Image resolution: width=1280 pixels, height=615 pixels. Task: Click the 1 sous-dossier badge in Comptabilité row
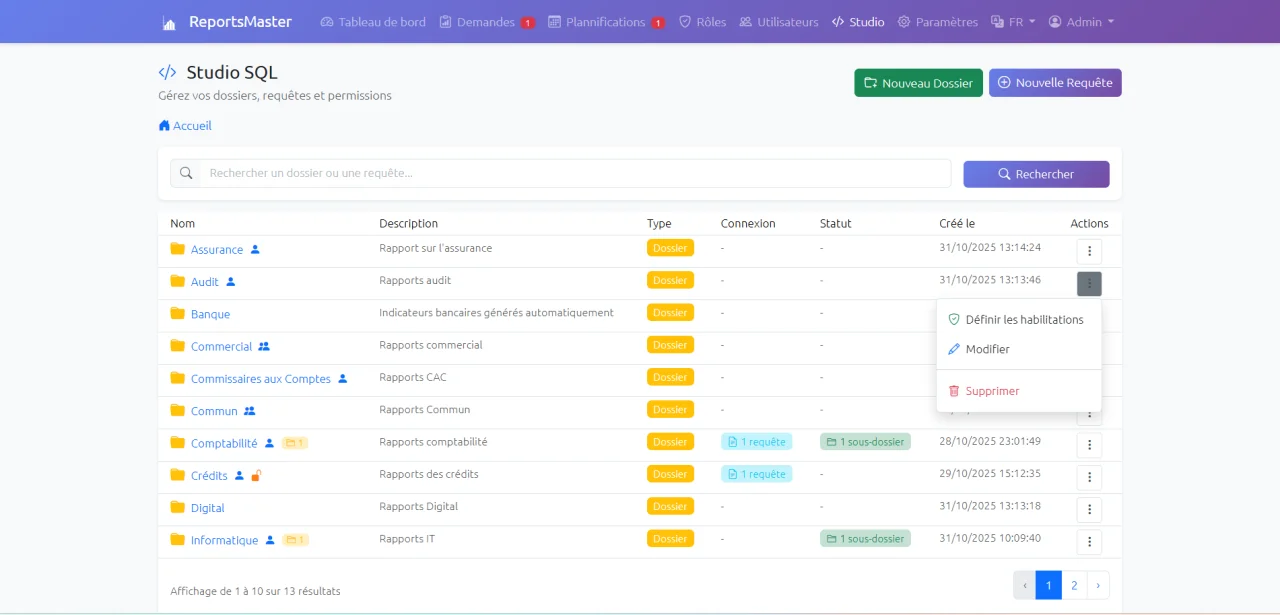865,441
